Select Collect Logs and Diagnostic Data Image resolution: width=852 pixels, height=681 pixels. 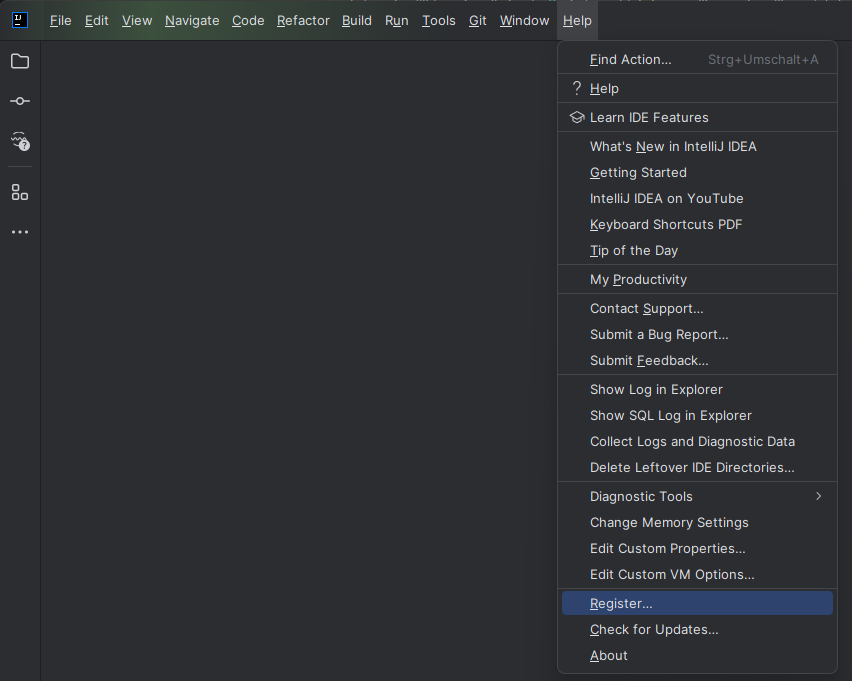[x=697, y=442]
